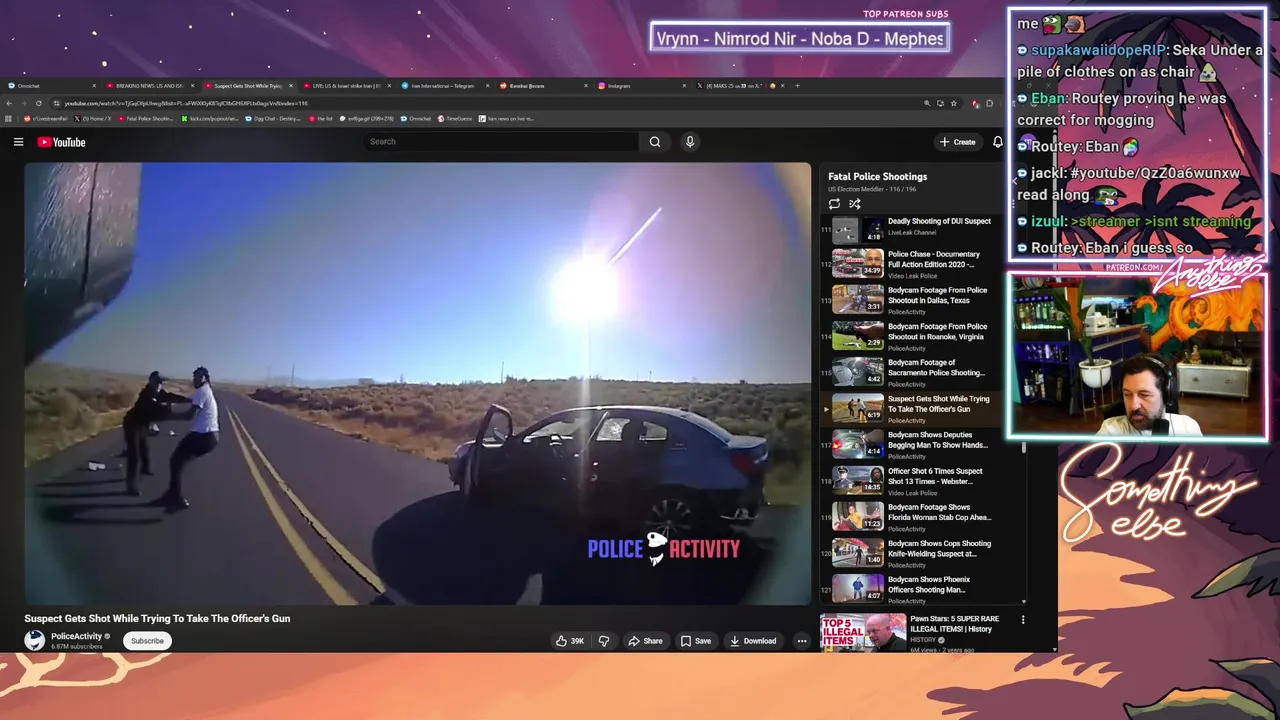
Task: Start voice search with the microphone icon
Action: [x=689, y=142]
